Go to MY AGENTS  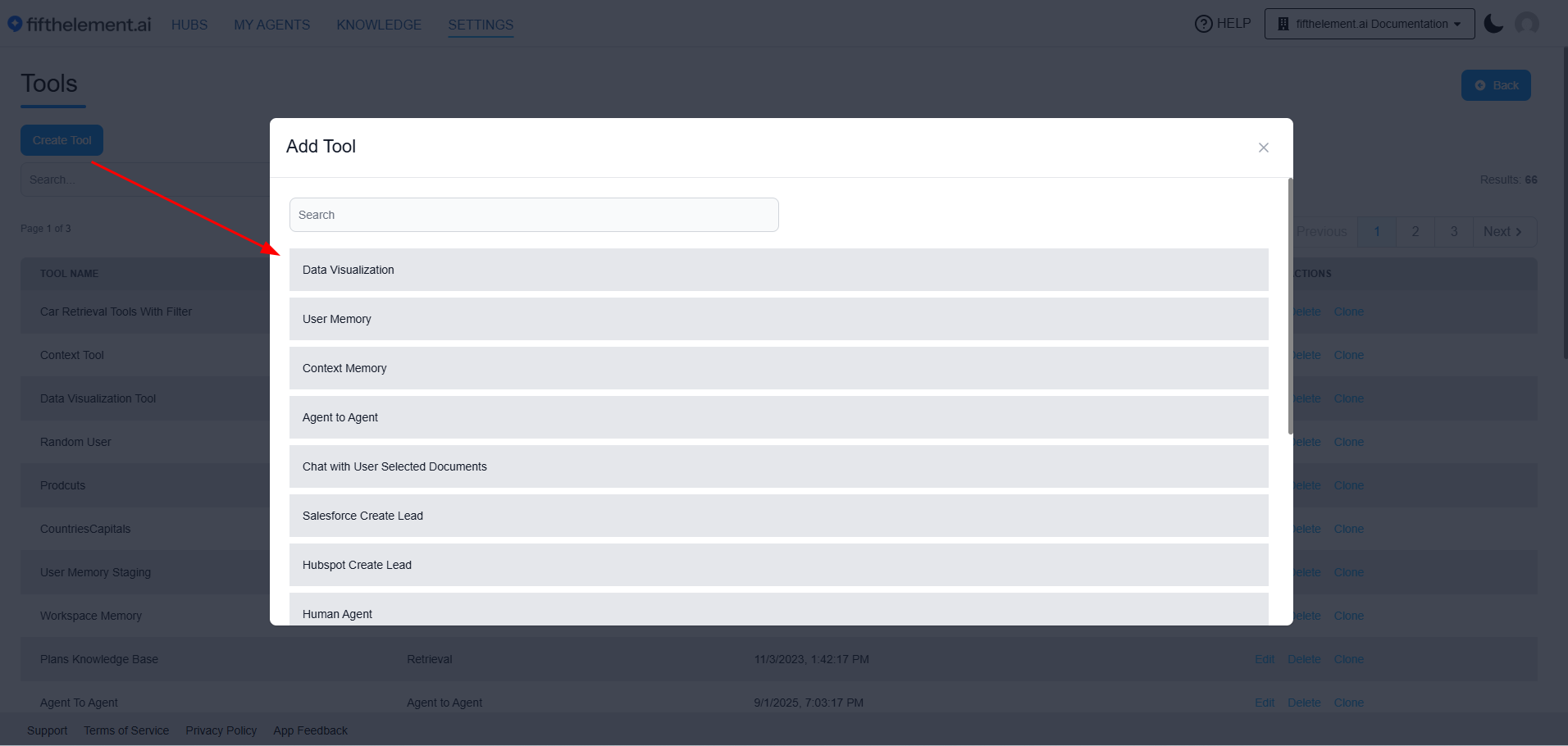click(x=272, y=25)
